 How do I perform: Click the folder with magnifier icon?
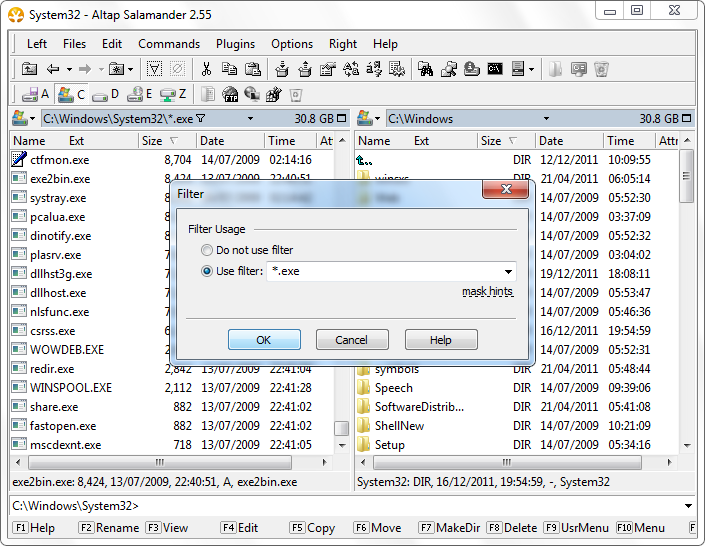point(449,69)
